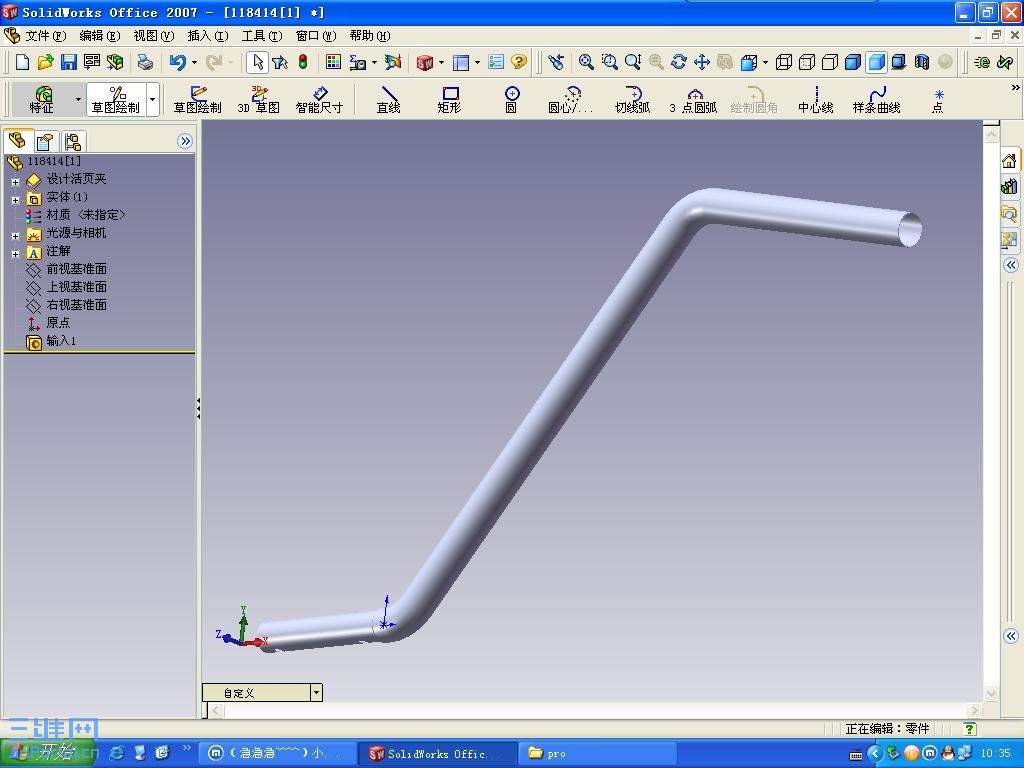Switch to the PropertyManager tab

(x=45, y=142)
